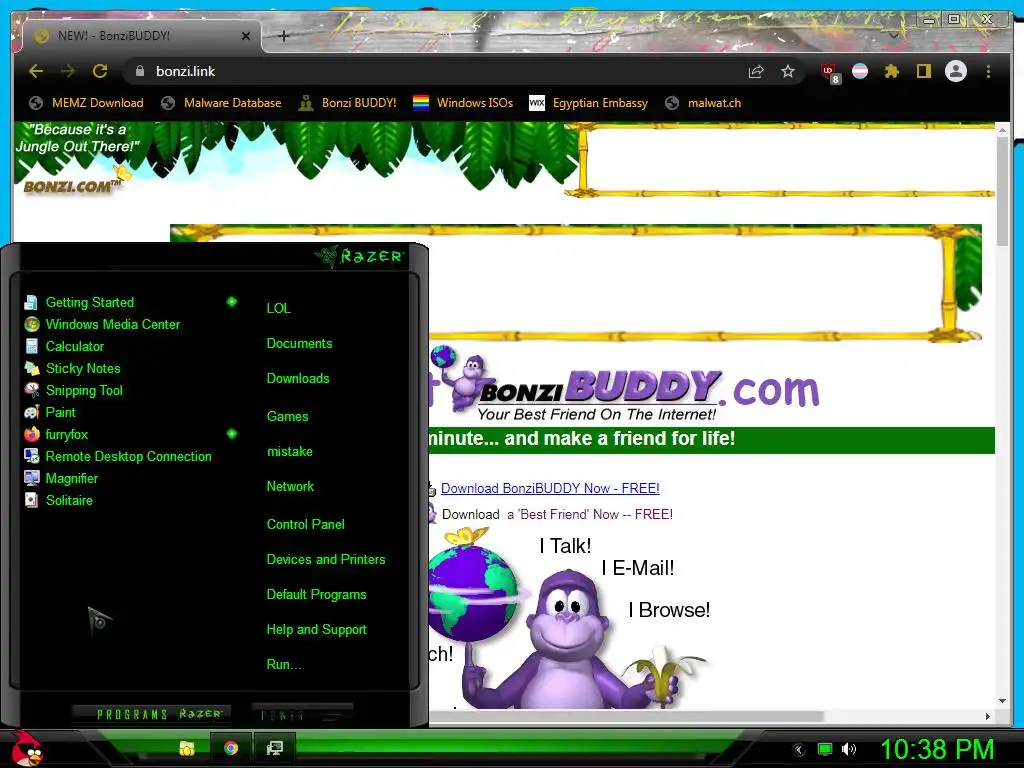Open Default Programs
Image resolution: width=1024 pixels, height=768 pixels.
[x=316, y=595]
